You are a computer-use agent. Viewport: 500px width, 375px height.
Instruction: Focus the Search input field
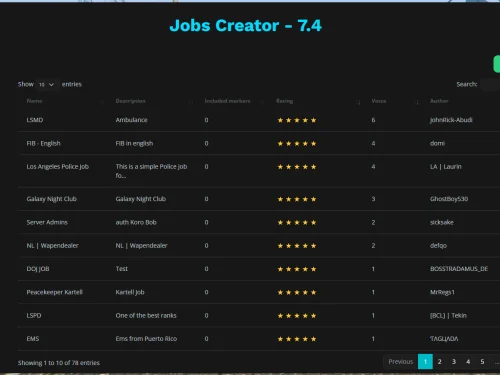tap(490, 85)
